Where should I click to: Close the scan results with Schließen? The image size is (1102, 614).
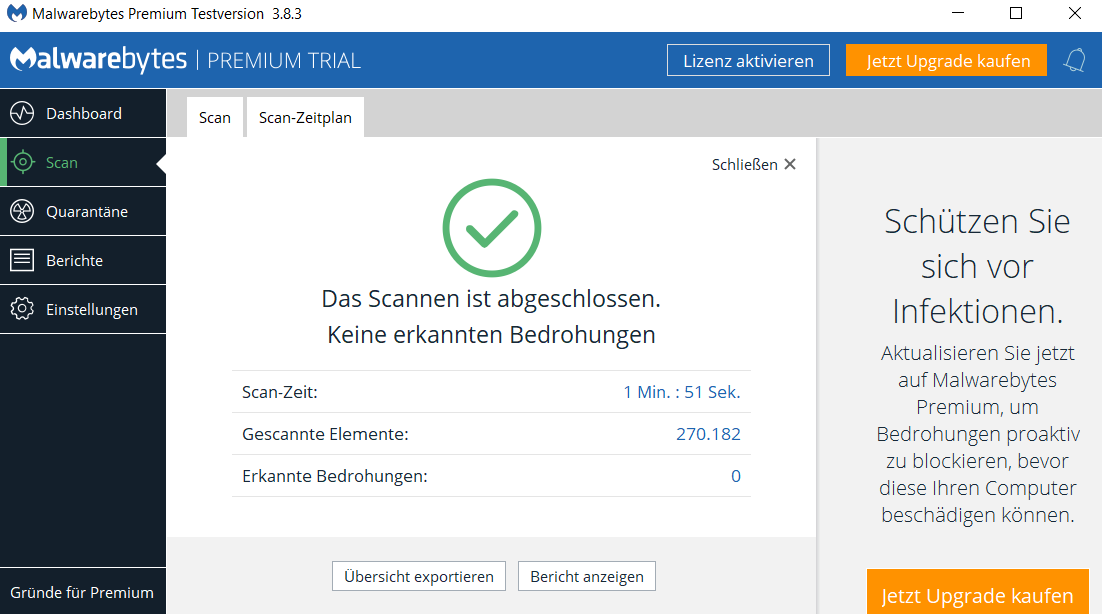click(x=753, y=165)
